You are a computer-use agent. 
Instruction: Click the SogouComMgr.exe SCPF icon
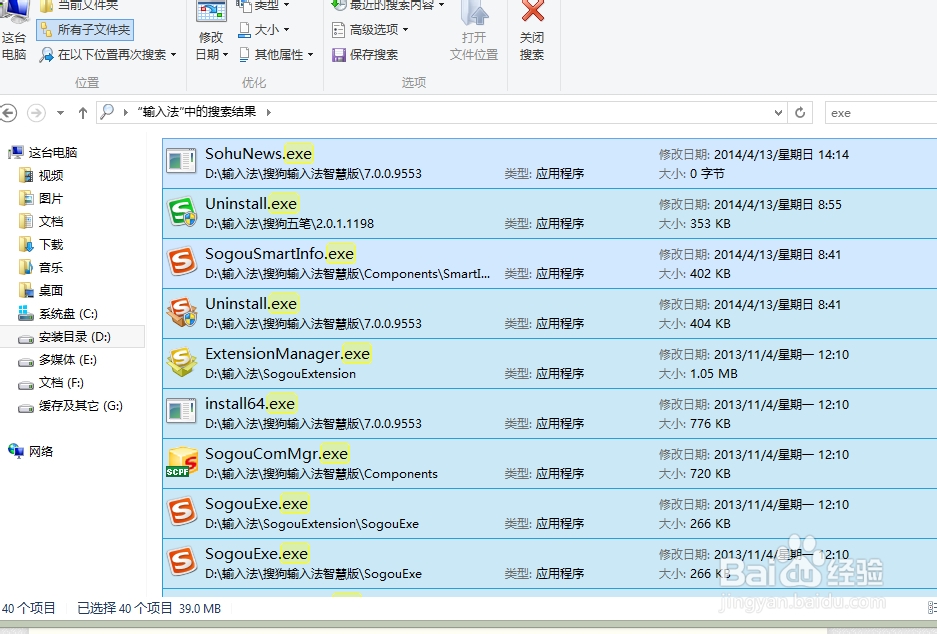(182, 462)
